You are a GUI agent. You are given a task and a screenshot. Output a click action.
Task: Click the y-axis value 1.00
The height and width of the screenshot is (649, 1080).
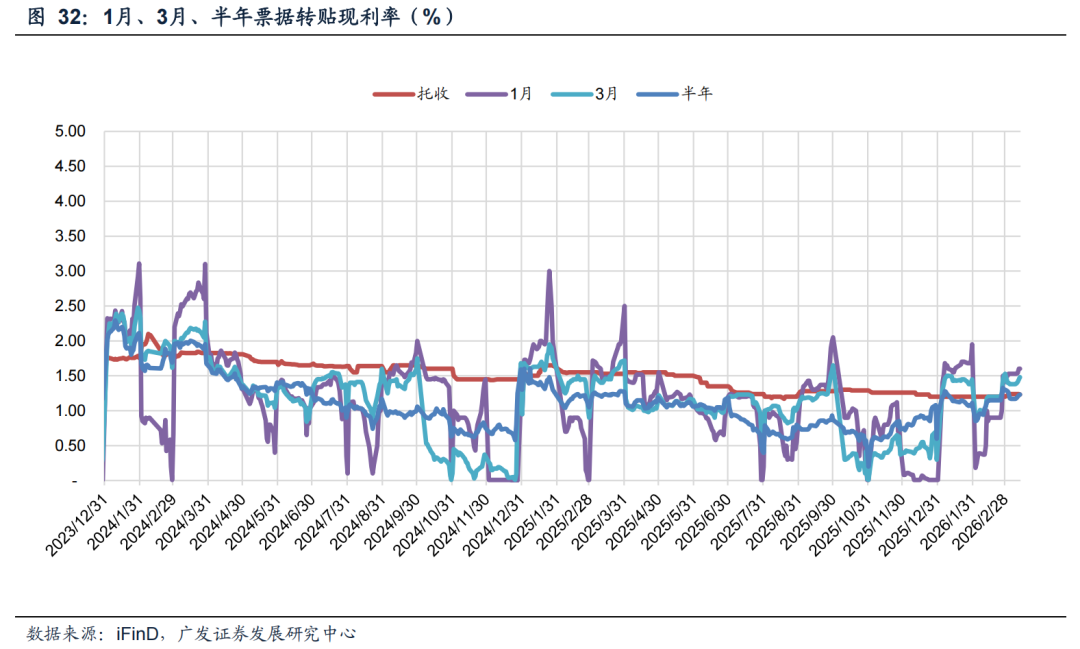click(70, 411)
